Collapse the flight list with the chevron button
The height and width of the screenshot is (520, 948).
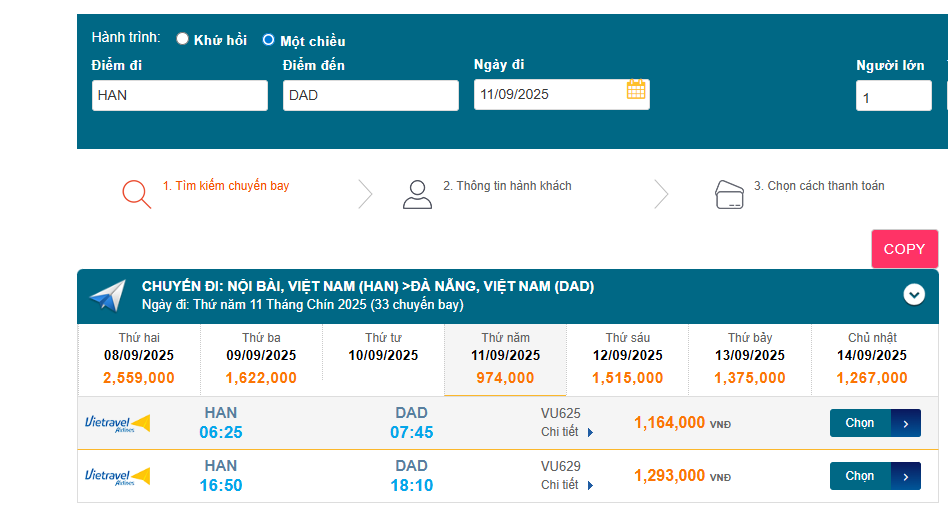pos(914,294)
